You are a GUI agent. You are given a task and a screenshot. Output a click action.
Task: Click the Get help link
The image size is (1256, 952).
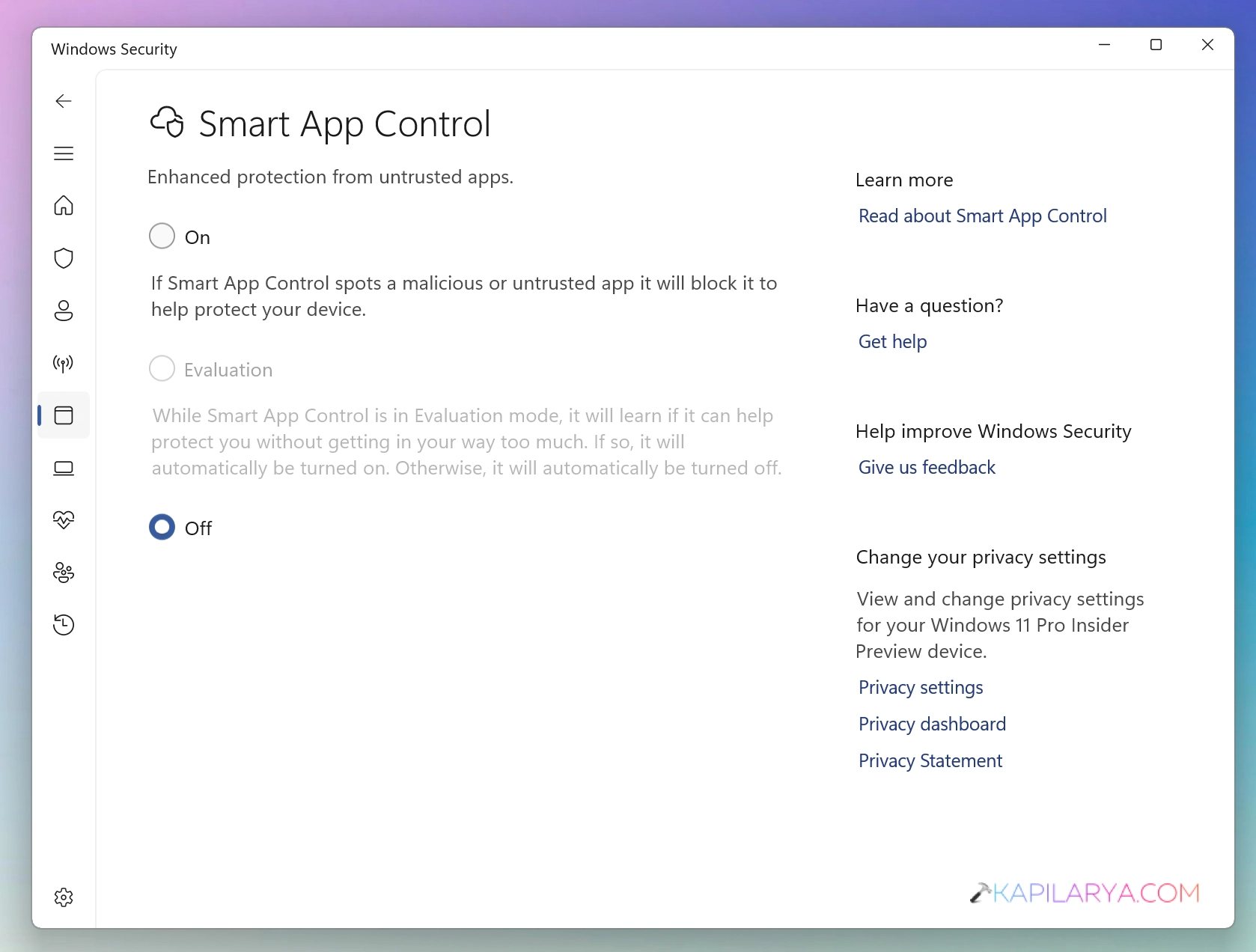tap(892, 342)
